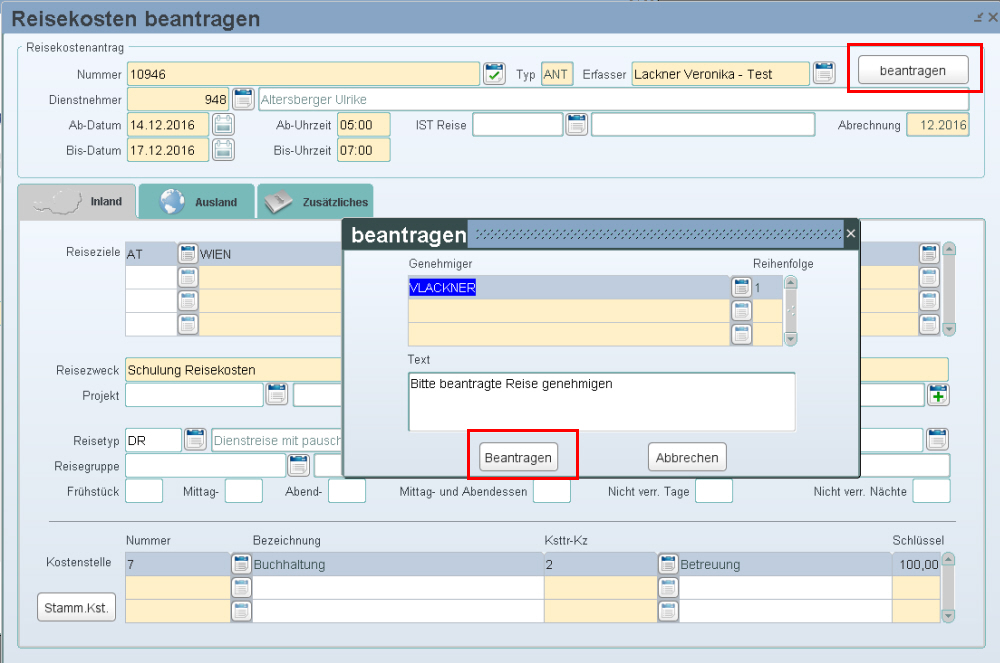Click the Bis-Datum field showing 17.12.2016
The height and width of the screenshot is (663, 1000).
click(x=168, y=150)
